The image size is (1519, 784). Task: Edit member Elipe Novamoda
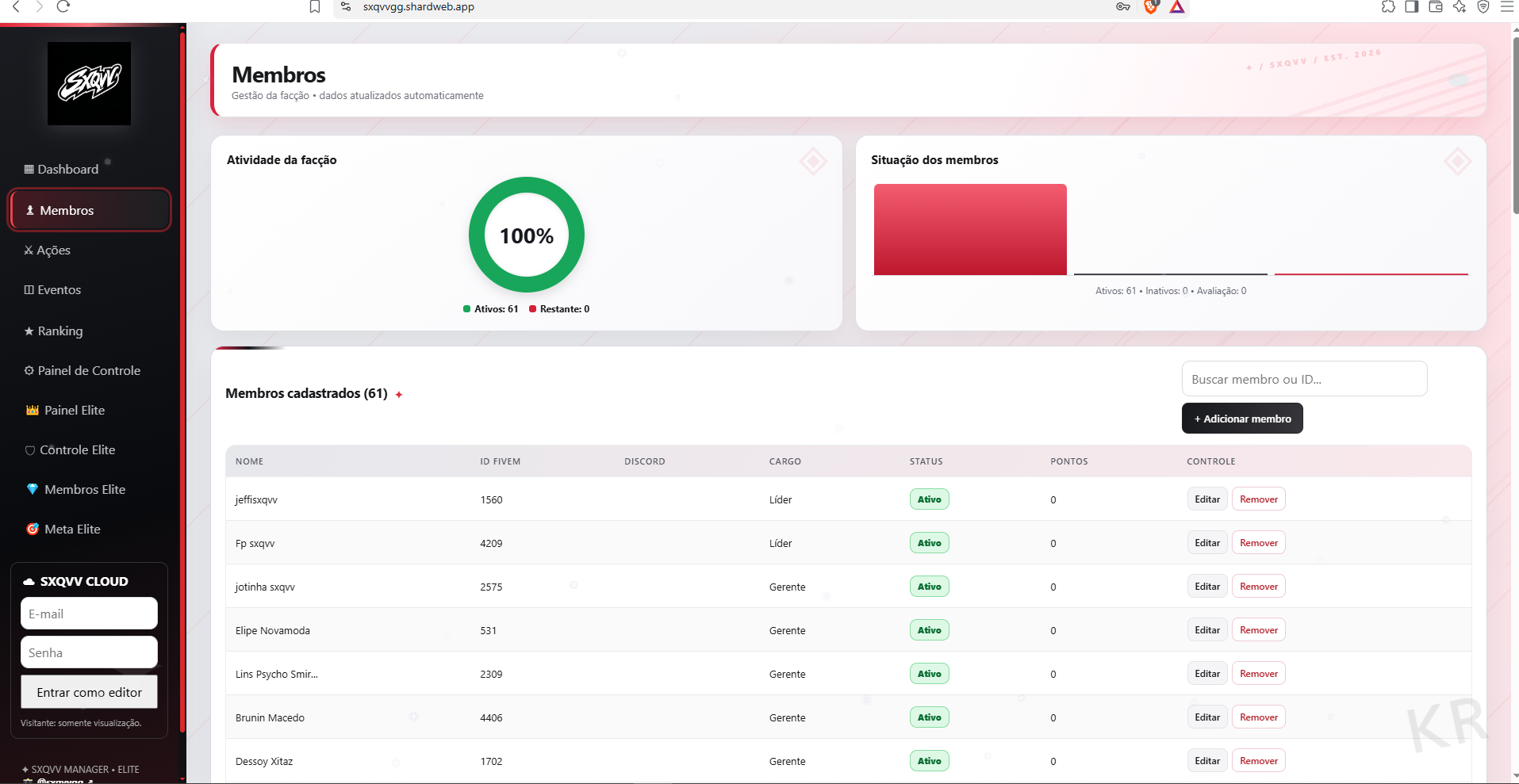tap(1207, 630)
